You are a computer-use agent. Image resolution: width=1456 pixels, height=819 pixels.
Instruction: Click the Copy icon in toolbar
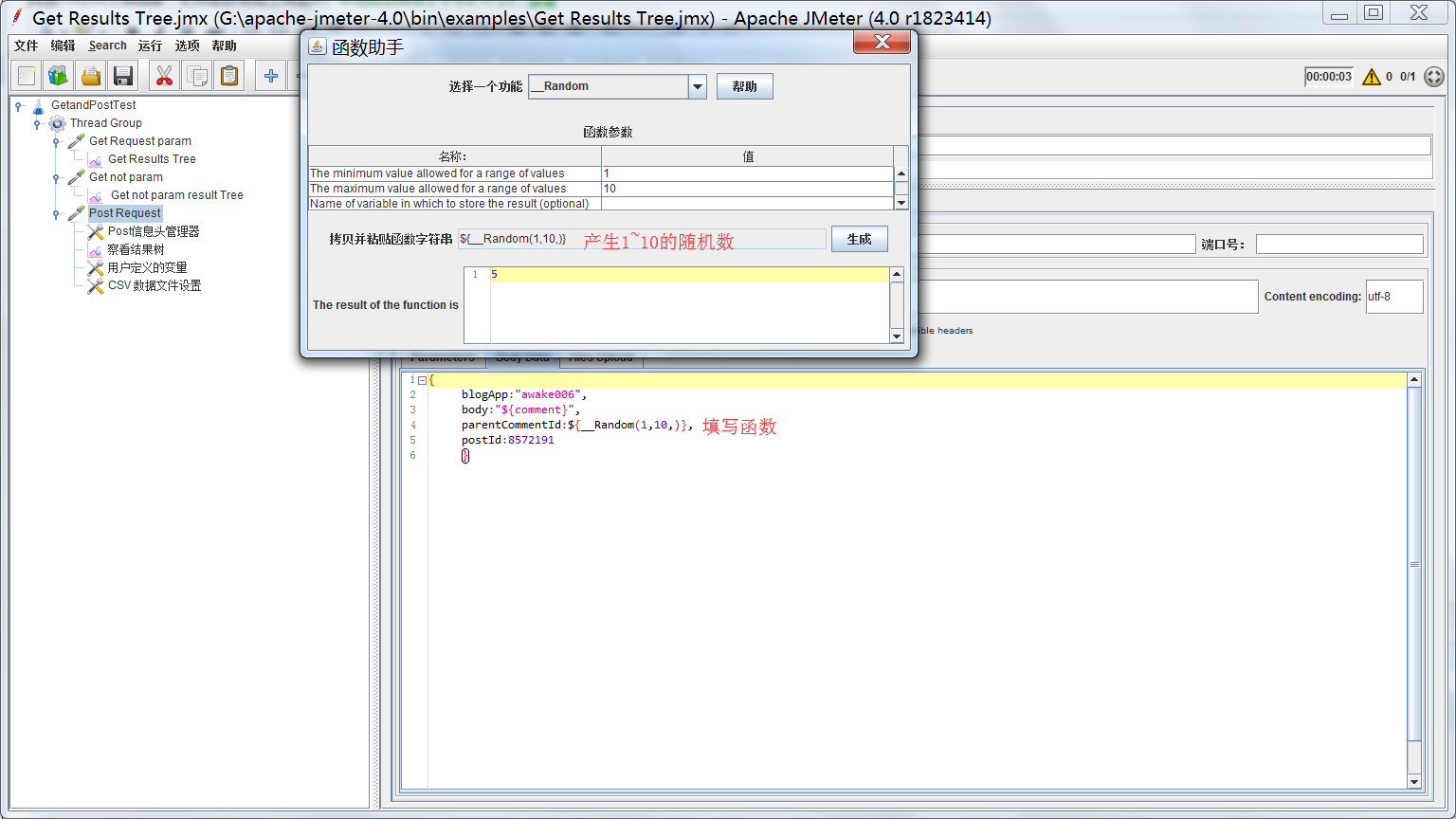pos(197,76)
